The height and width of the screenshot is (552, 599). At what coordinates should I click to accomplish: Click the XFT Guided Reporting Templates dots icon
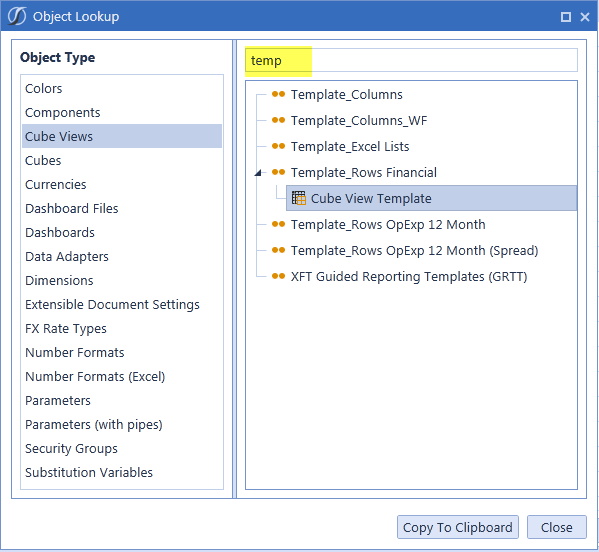[278, 276]
